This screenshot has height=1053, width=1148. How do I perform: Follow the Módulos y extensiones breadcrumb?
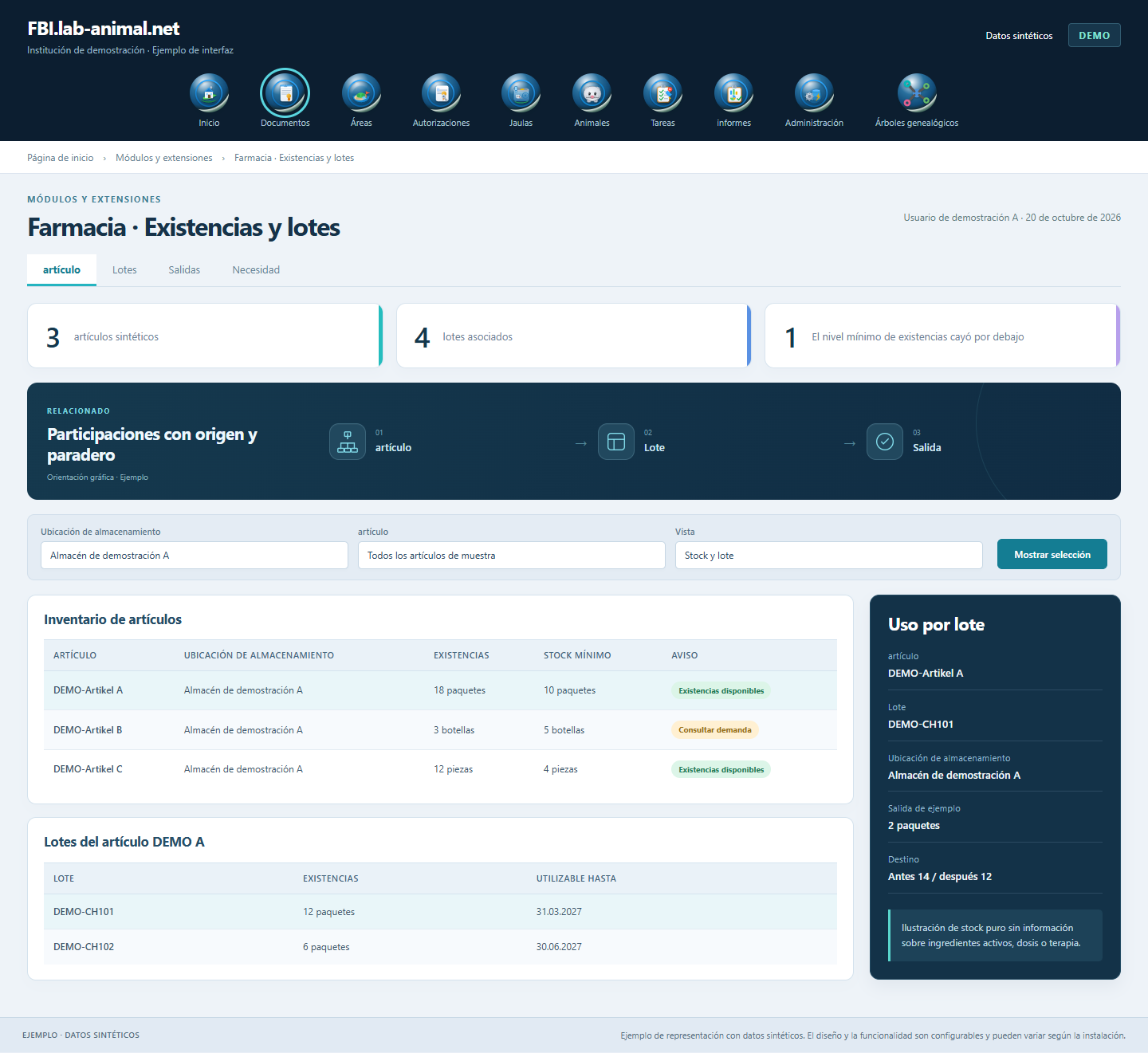click(164, 158)
